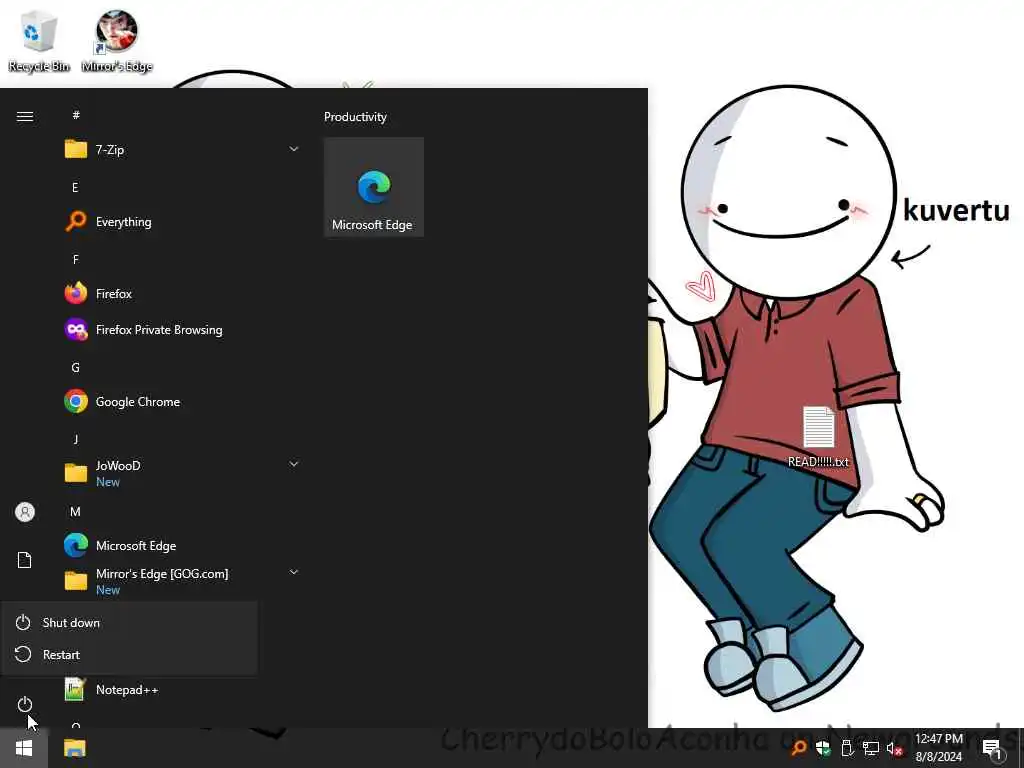This screenshot has height=768, width=1024.
Task: Open File Explorer from taskbar
Action: coord(74,748)
